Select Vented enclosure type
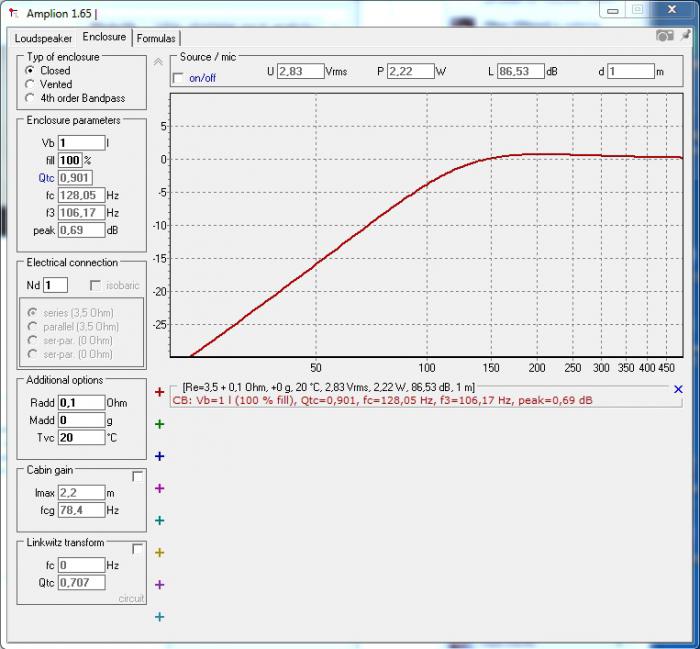The image size is (700, 649). click(30, 84)
